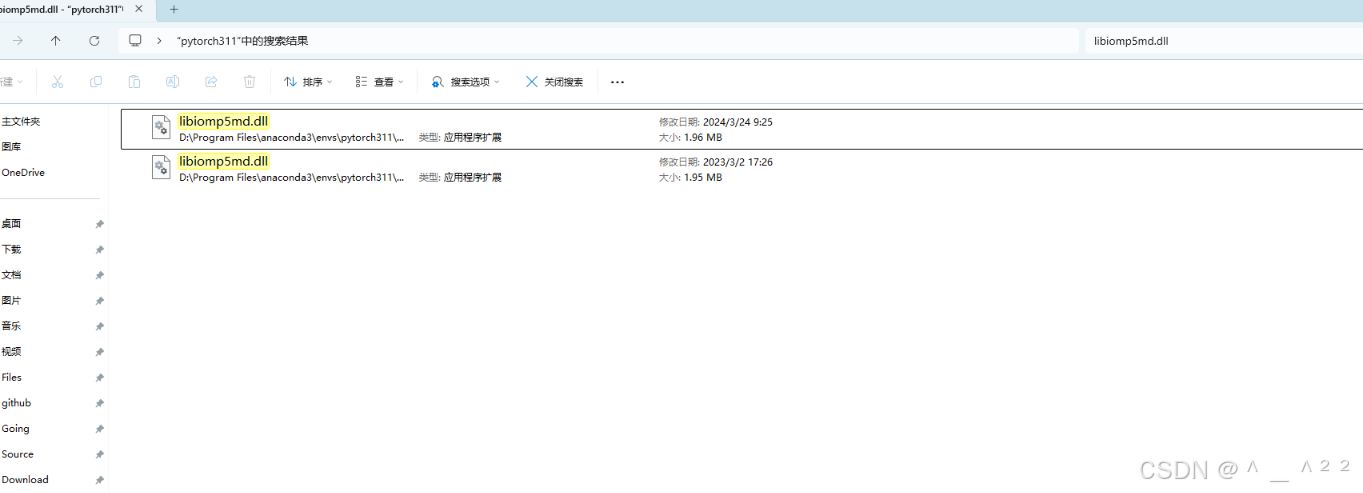Click the Cut scissors icon

pyautogui.click(x=57, y=82)
